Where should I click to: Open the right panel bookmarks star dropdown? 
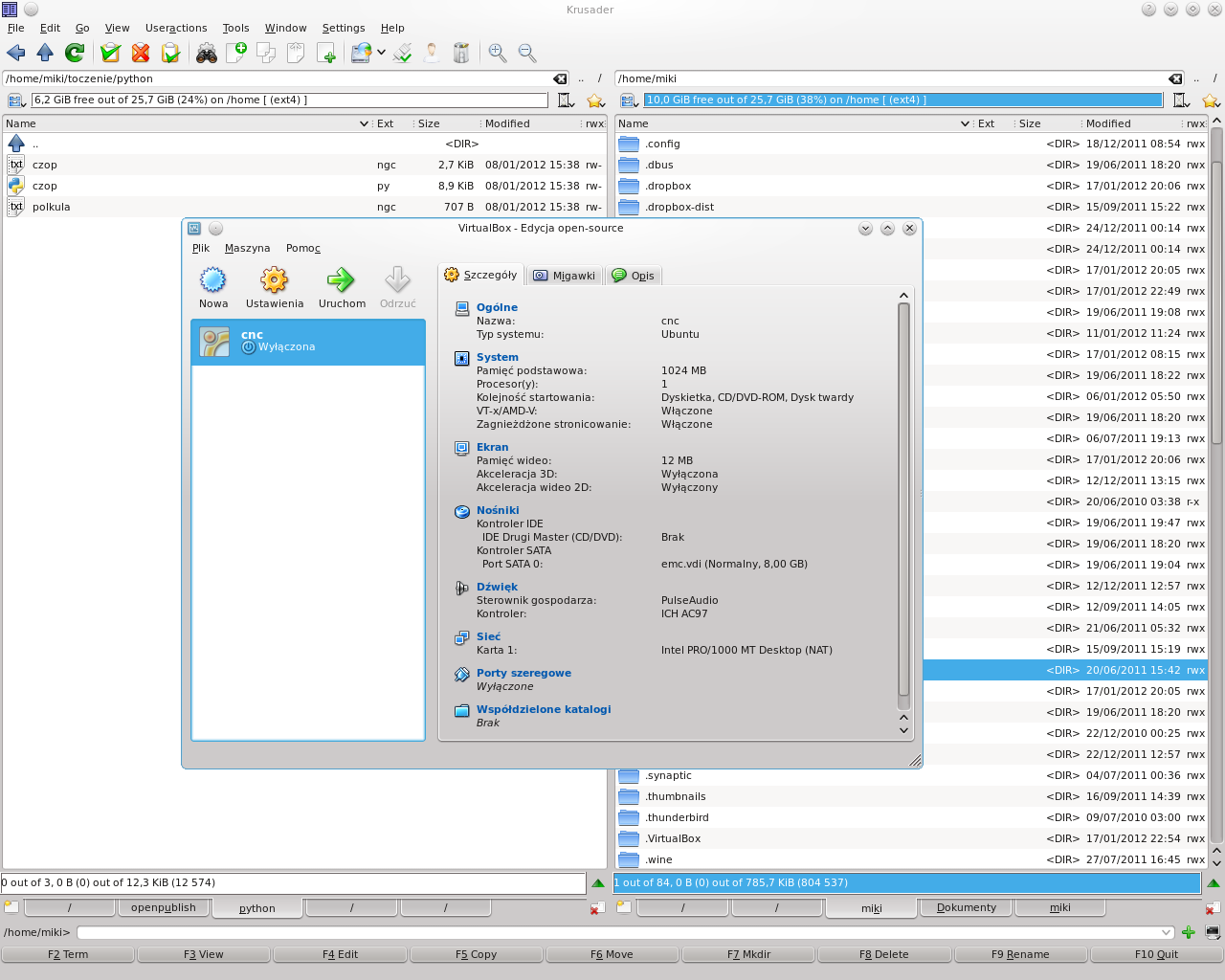(1211, 100)
